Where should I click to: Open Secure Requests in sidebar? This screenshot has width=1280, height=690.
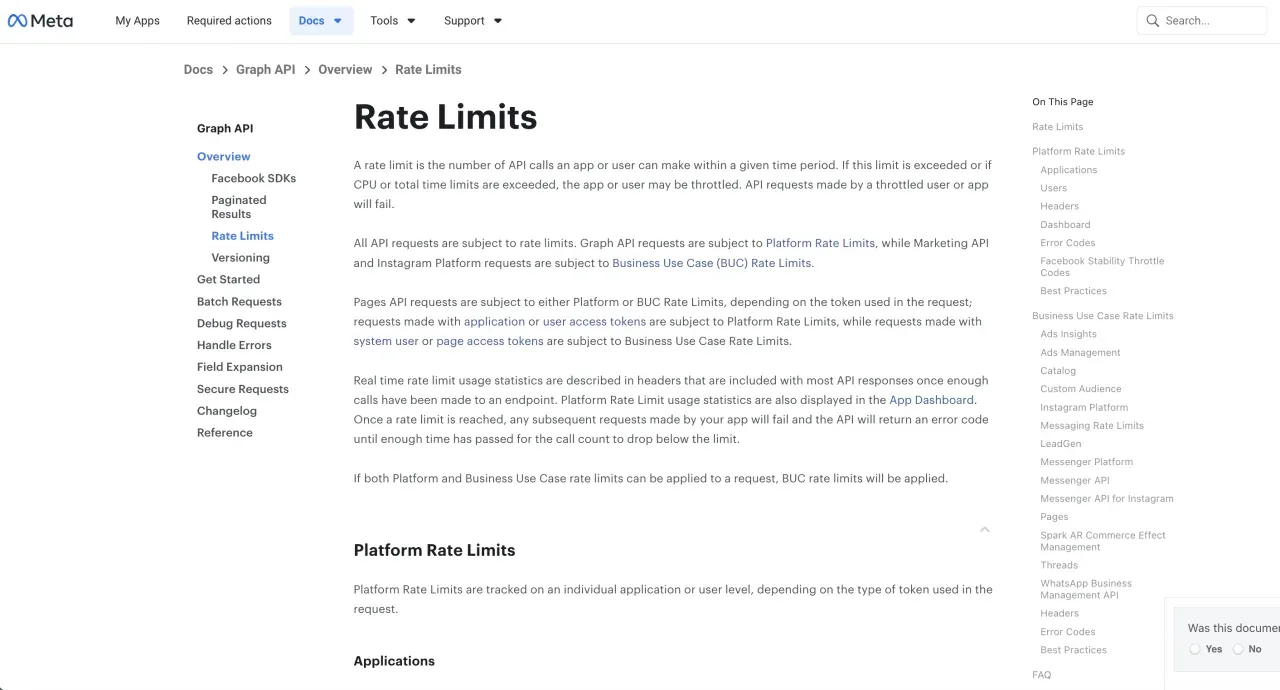tap(243, 389)
